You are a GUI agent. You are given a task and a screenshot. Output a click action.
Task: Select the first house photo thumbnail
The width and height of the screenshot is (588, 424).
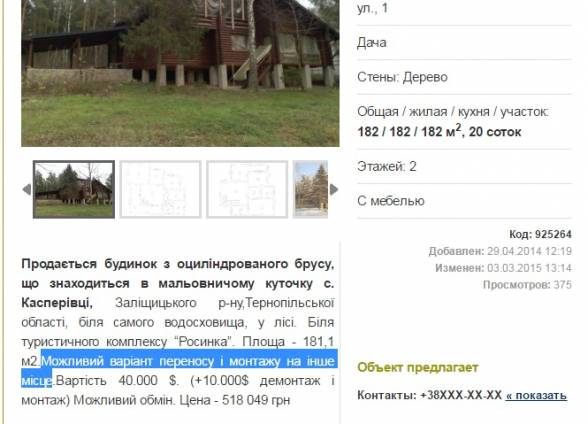click(74, 189)
